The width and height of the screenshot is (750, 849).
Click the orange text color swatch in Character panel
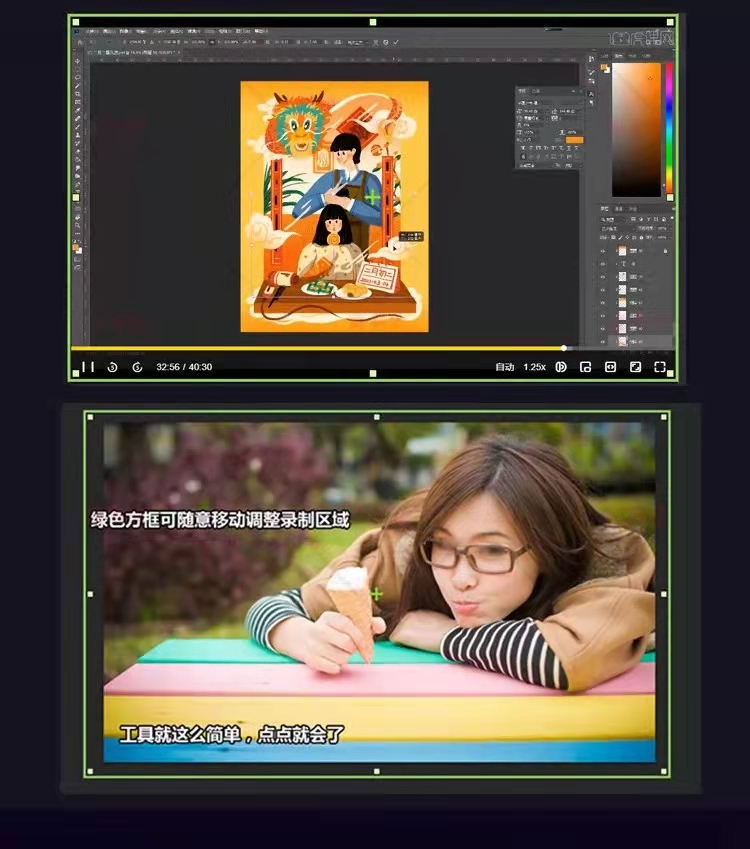click(575, 140)
